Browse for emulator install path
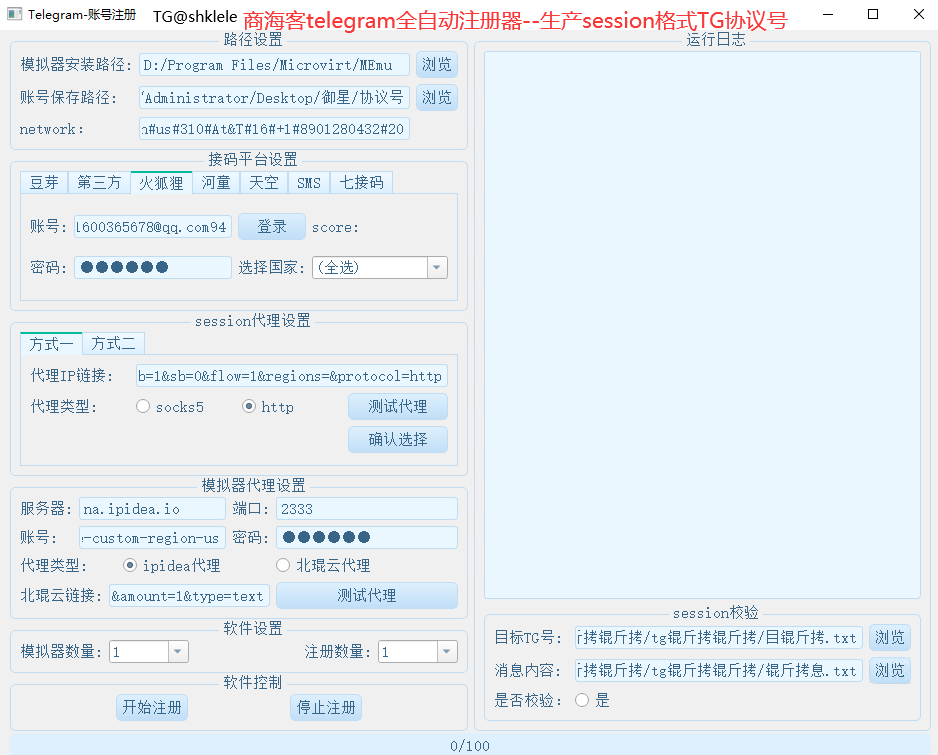Image resolution: width=938 pixels, height=755 pixels. [x=437, y=65]
